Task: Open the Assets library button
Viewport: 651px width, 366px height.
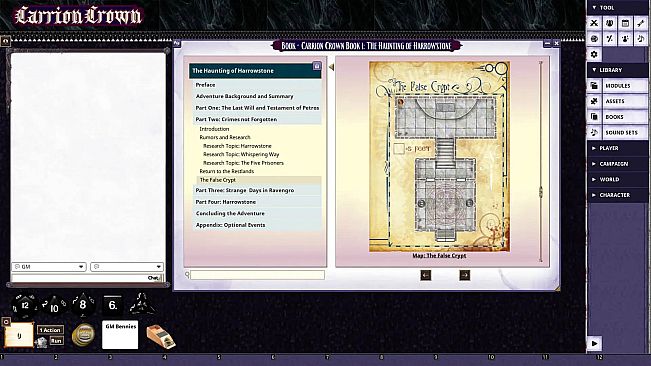Action: pyautogui.click(x=624, y=101)
